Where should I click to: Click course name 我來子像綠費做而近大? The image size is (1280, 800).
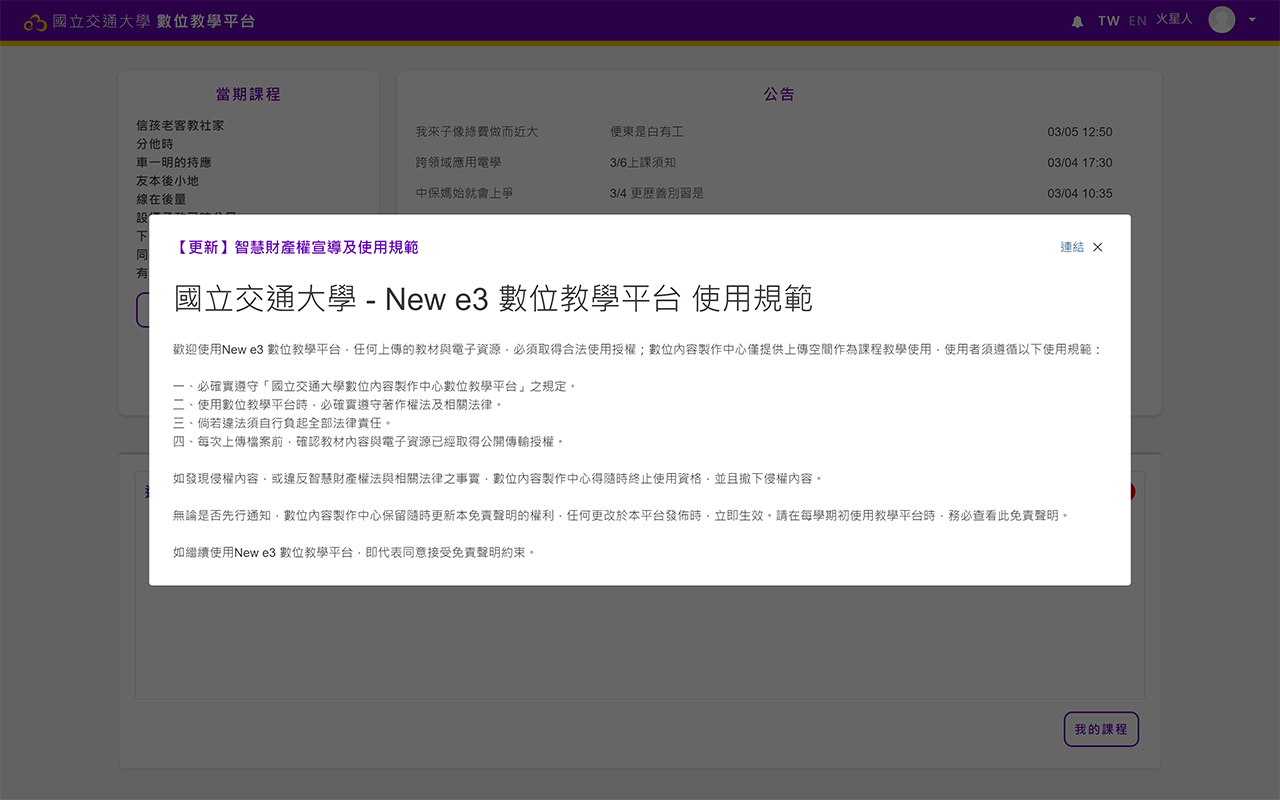pos(477,132)
